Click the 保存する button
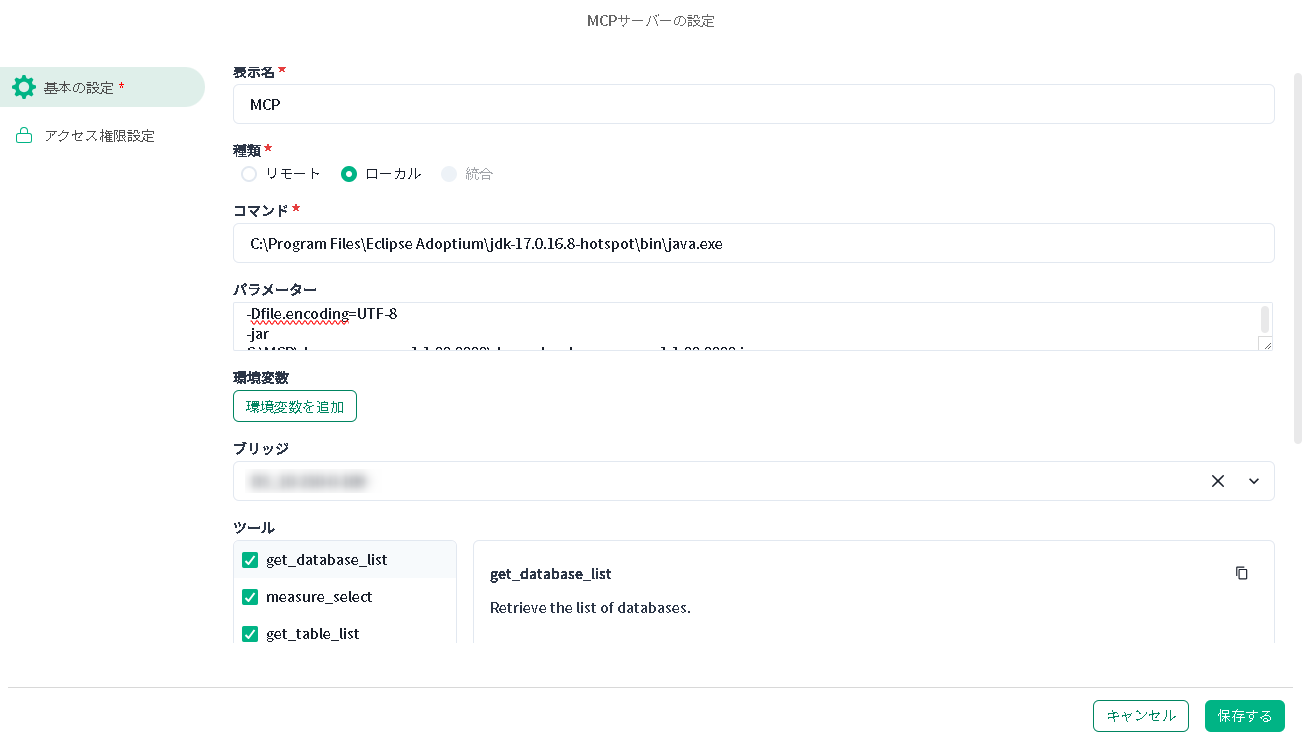The image size is (1302, 741). click(x=1244, y=716)
